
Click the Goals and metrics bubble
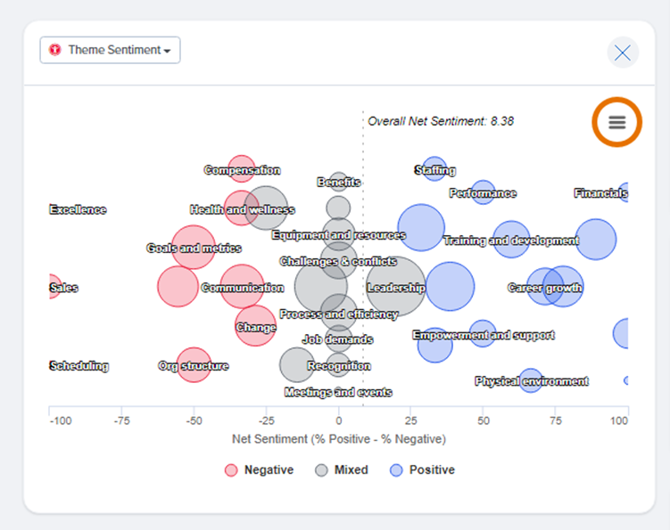(193, 248)
